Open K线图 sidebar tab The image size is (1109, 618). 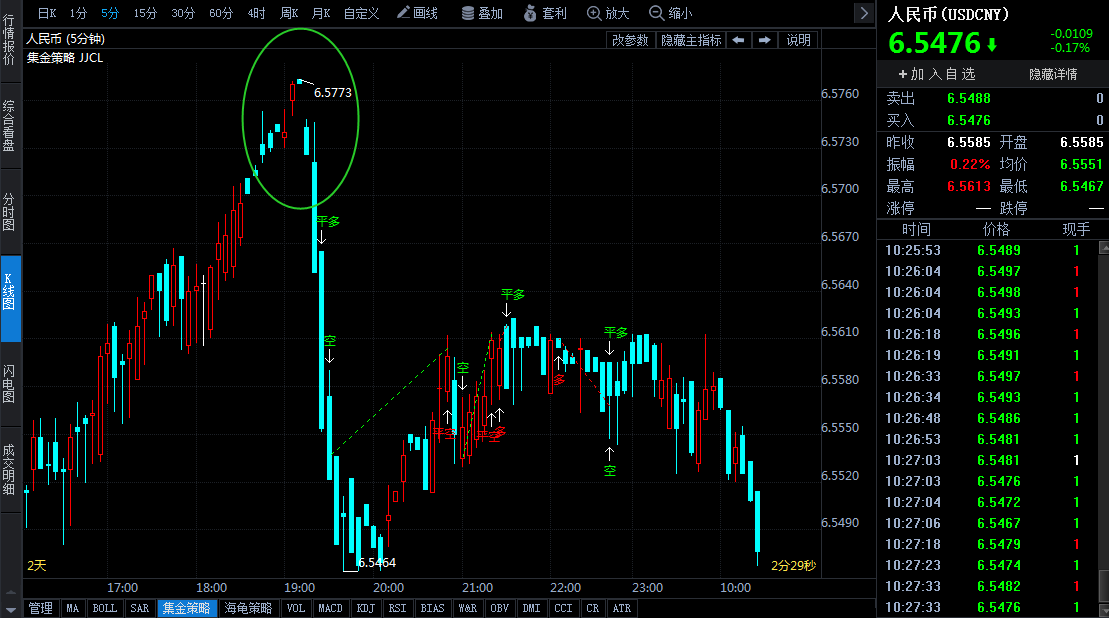click(x=9, y=298)
